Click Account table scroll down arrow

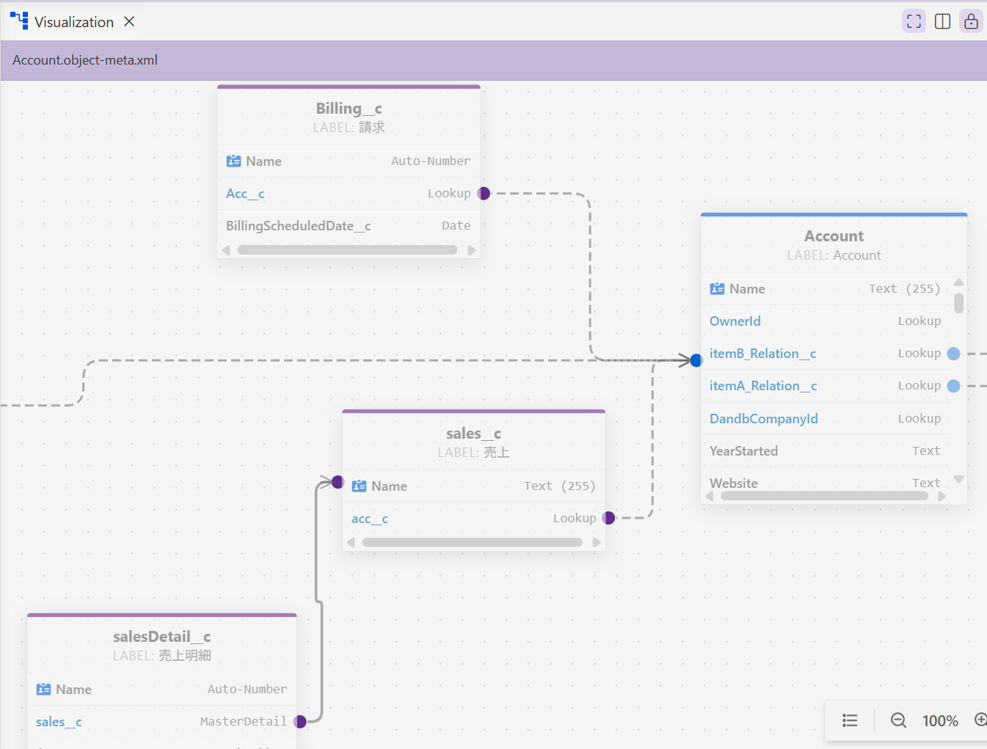point(959,480)
